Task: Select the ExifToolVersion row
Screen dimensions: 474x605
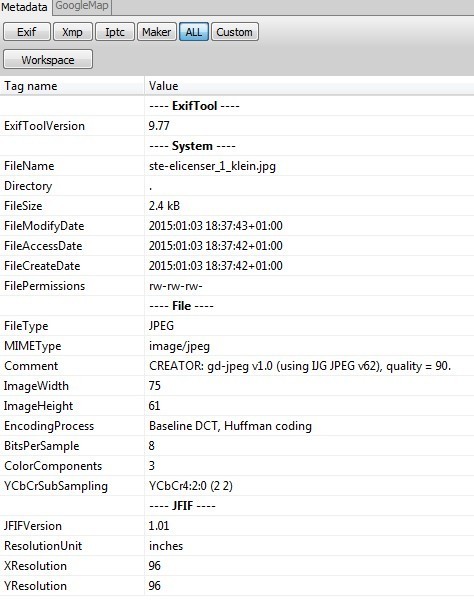Action: pyautogui.click(x=237, y=126)
